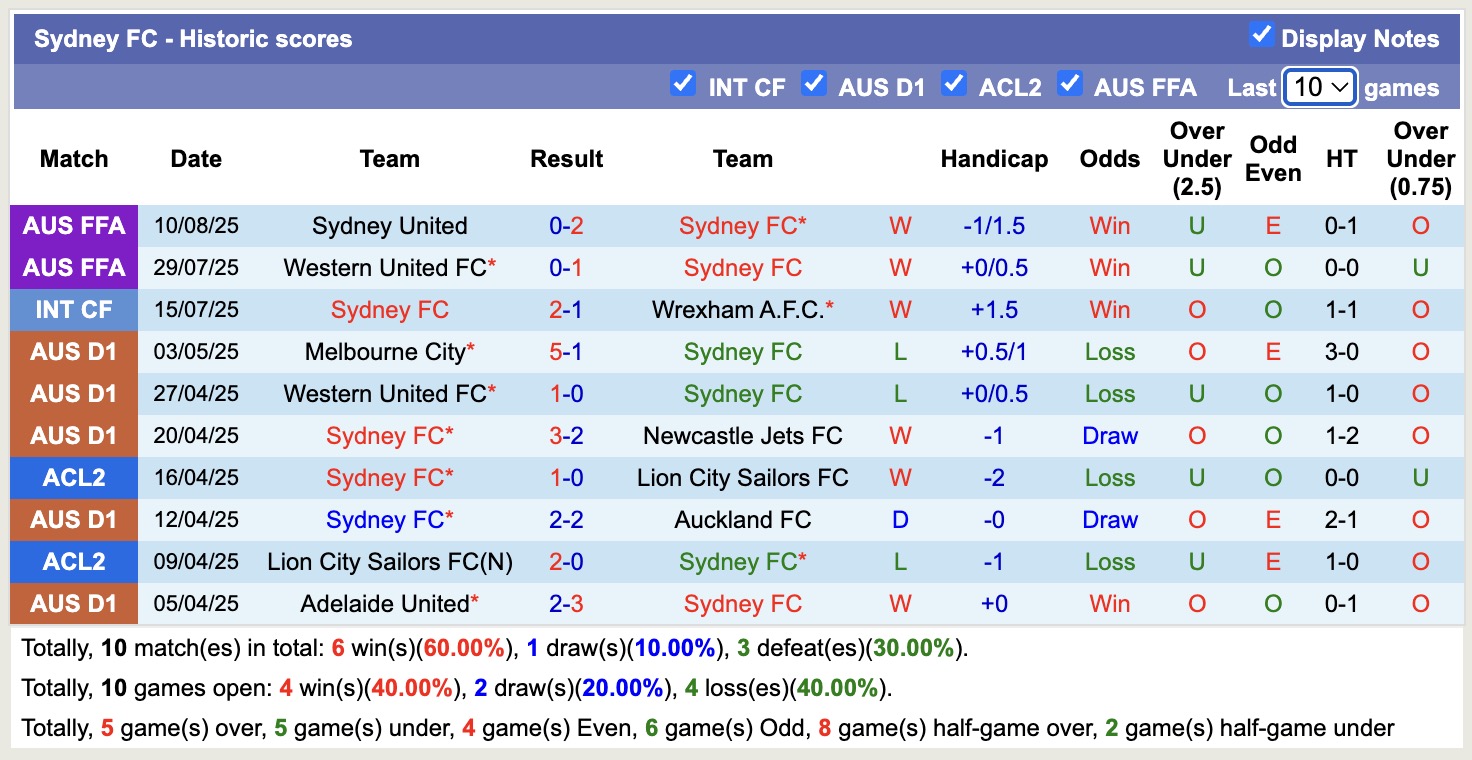Click the AUS D1 badge on the Melbourne City row
1472x760 pixels.
[73, 351]
